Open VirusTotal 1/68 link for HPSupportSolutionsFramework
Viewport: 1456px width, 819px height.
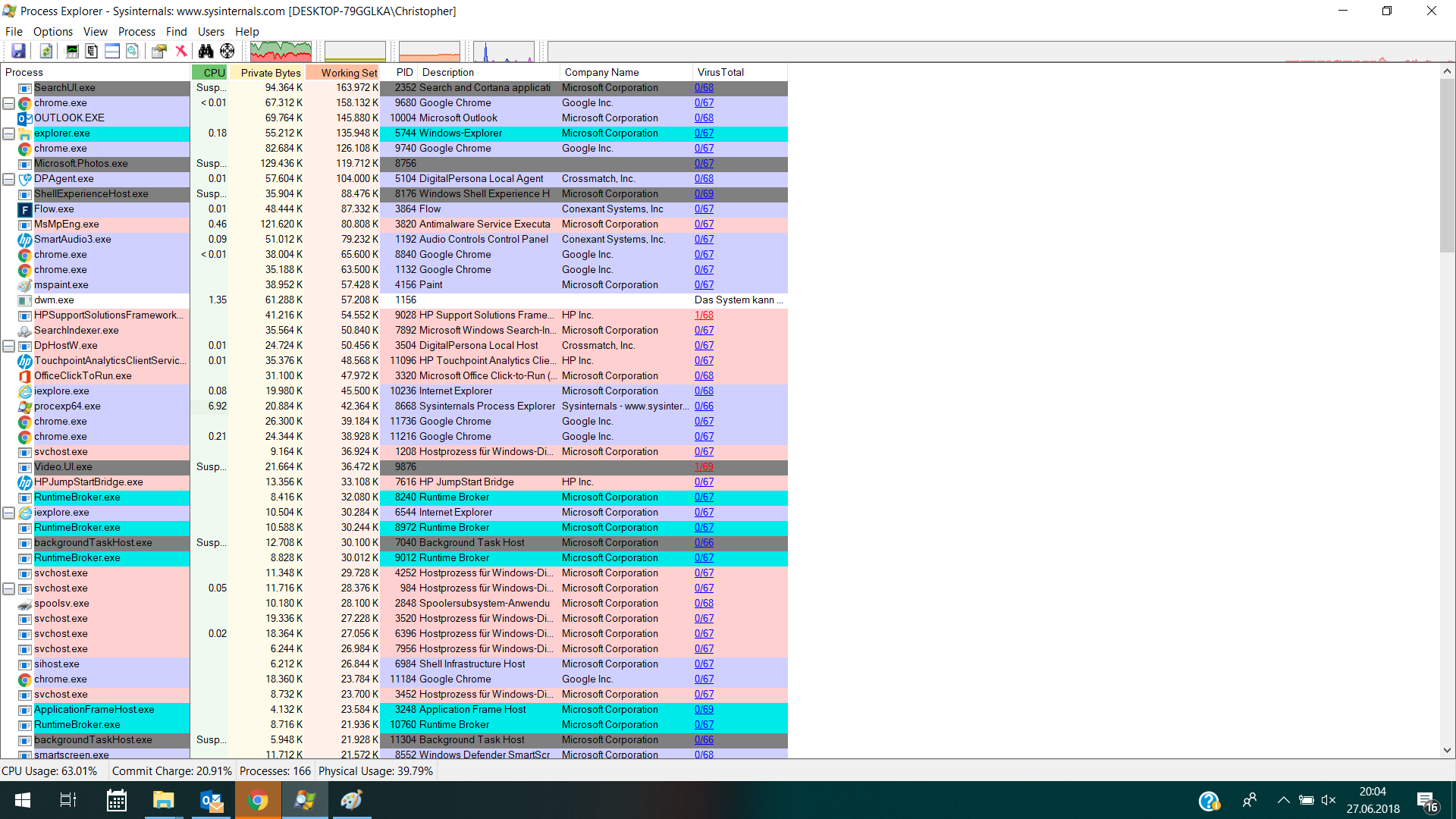coord(704,315)
